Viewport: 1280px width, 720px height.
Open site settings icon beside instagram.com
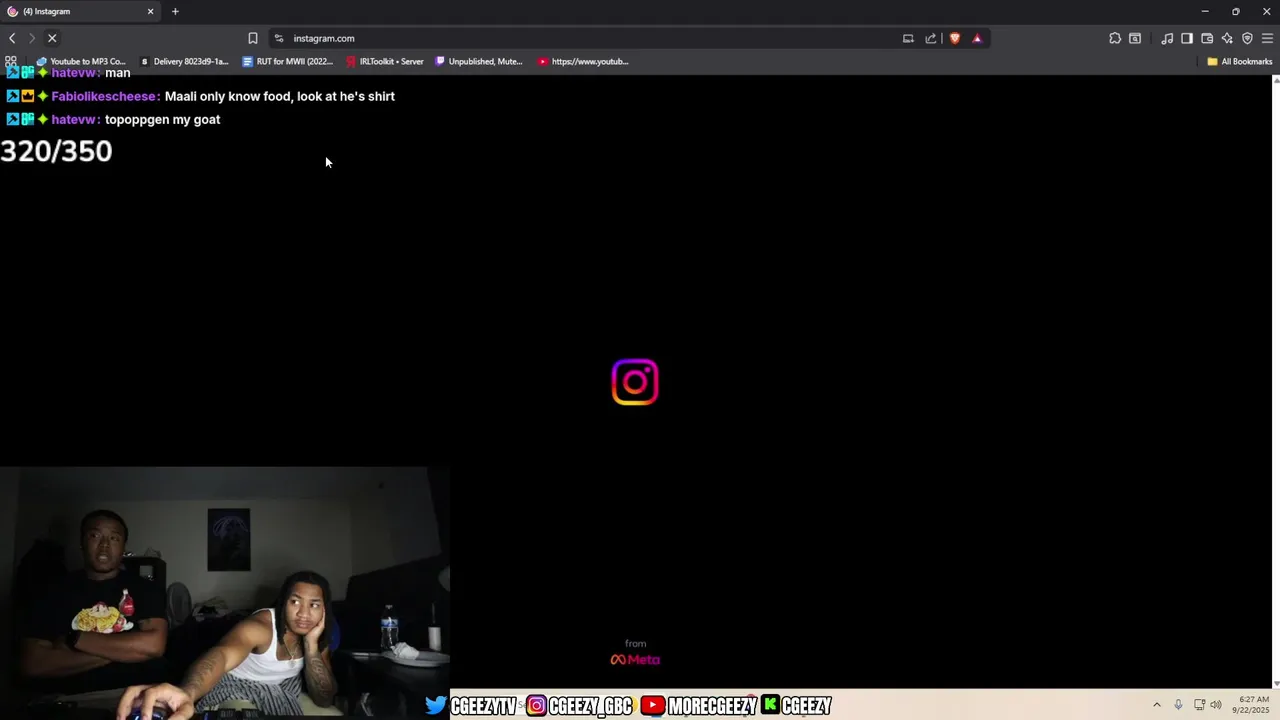279,38
